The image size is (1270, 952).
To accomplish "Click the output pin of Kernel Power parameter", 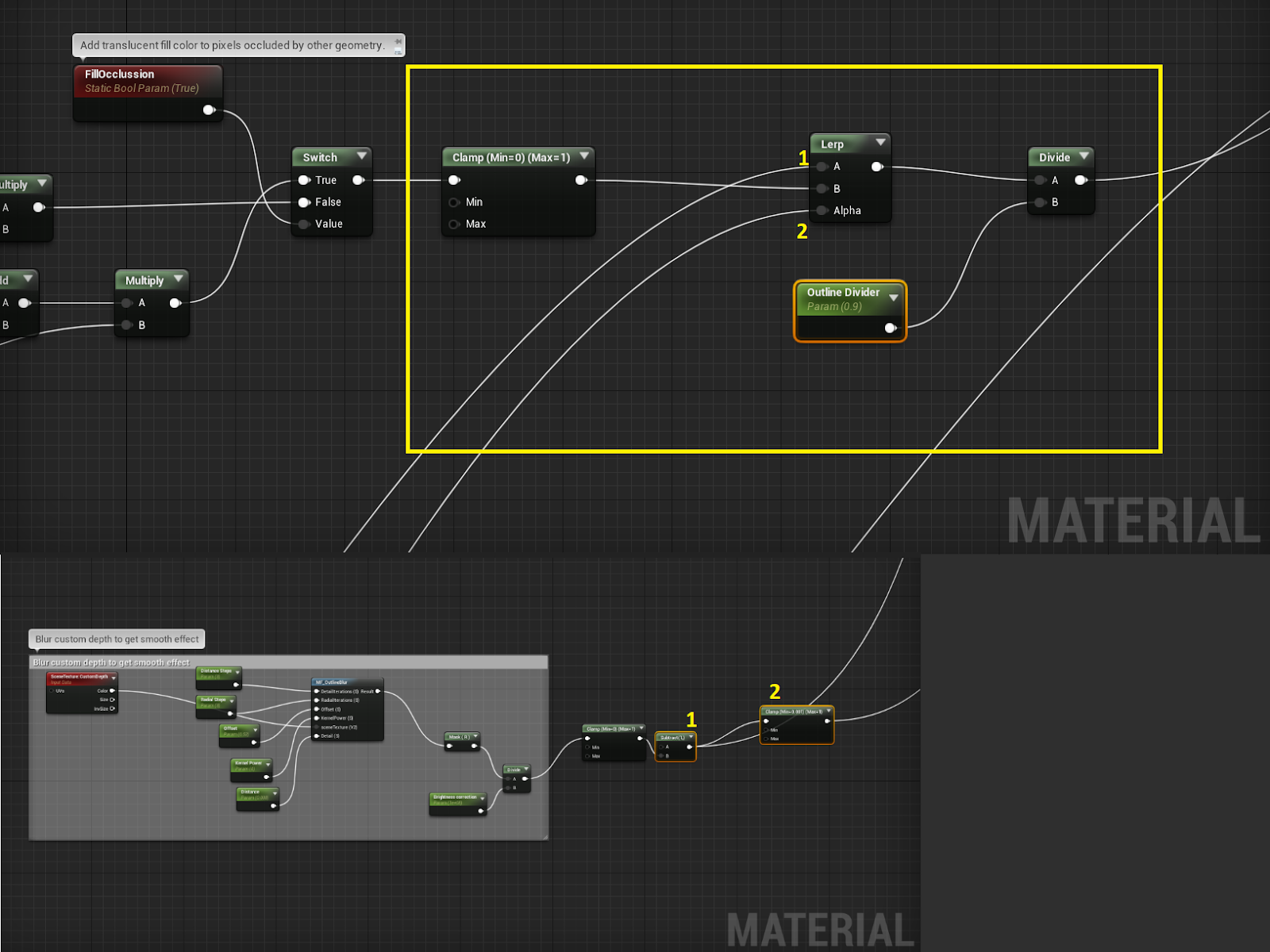I will 266,777.
